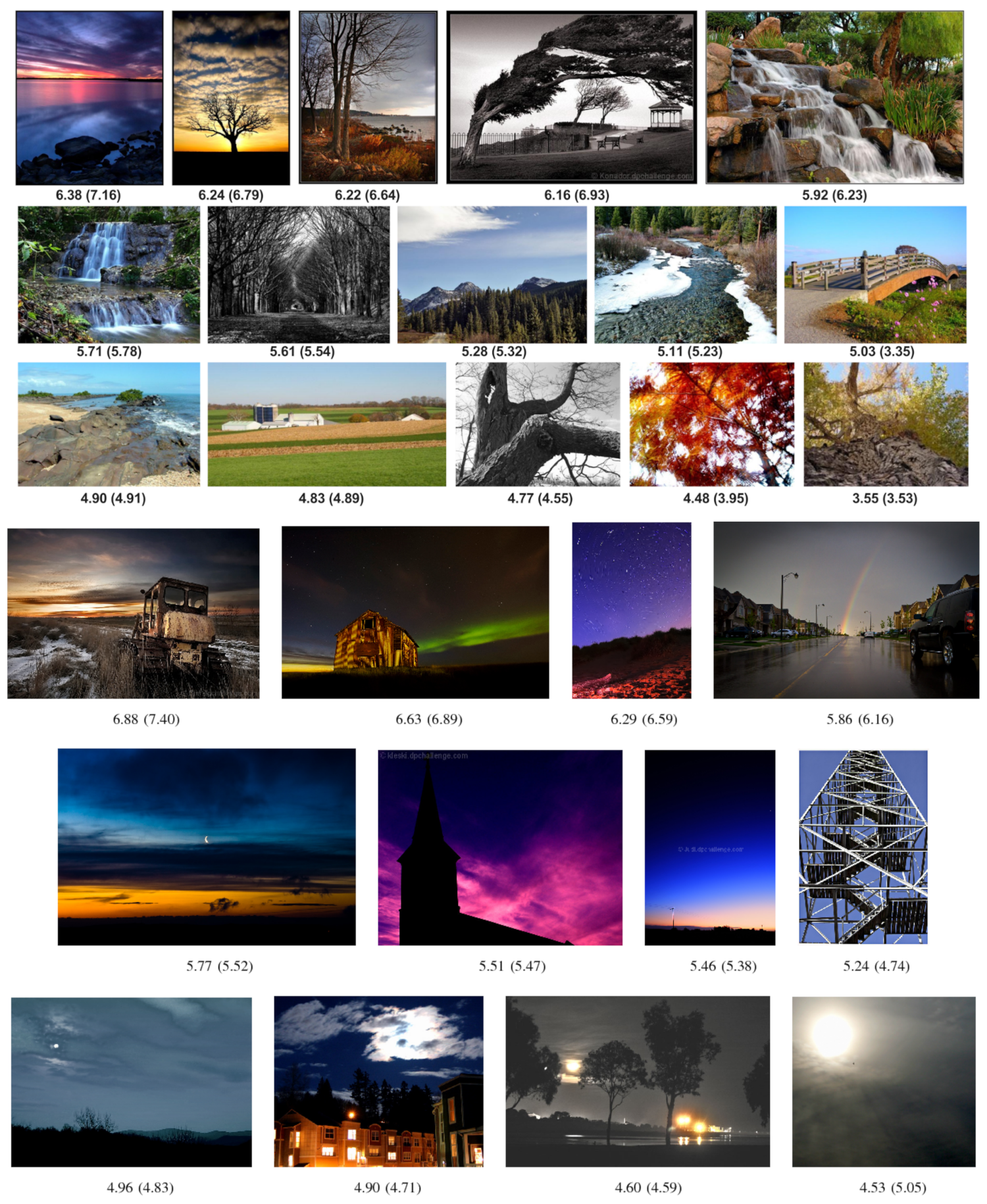Click the star trails night sky photo

point(632,610)
